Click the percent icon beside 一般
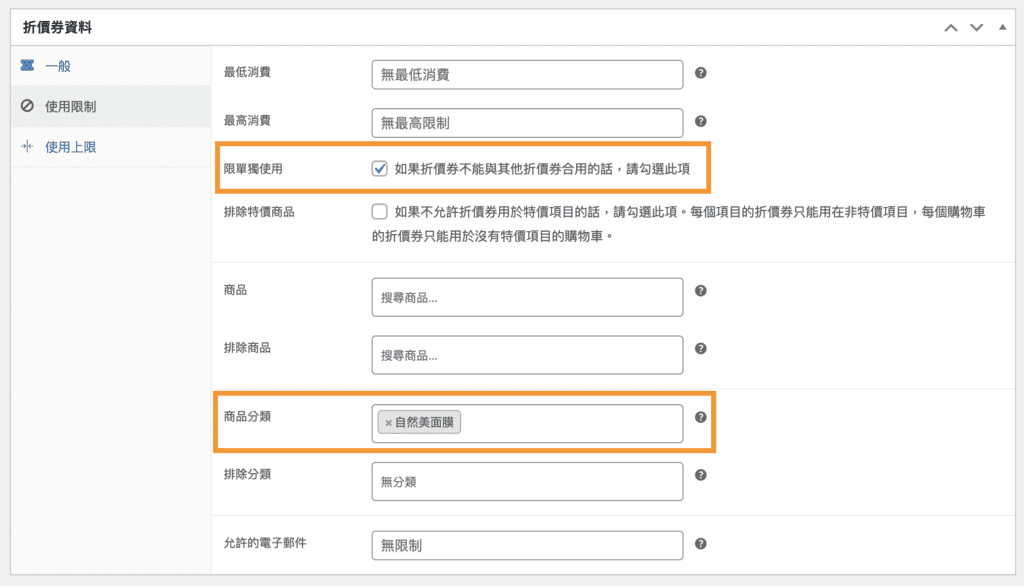Screen dimensions: 1024x586 [x=27, y=66]
